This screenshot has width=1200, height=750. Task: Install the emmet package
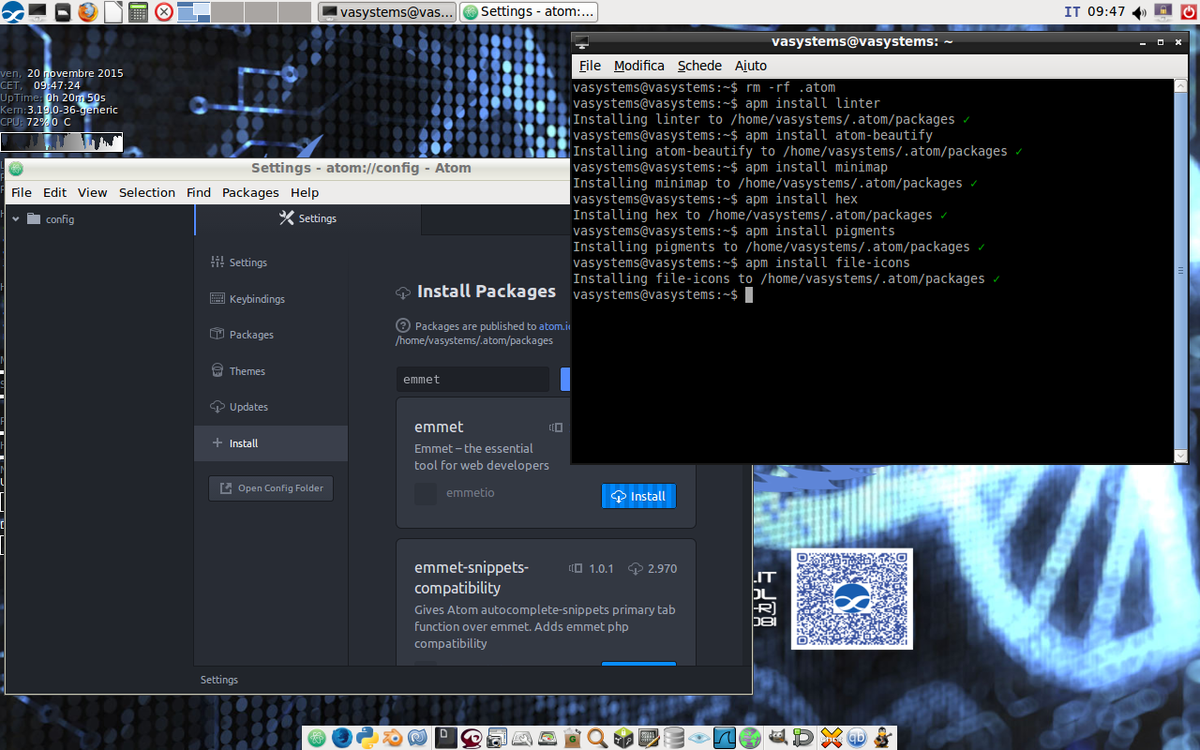click(x=639, y=496)
